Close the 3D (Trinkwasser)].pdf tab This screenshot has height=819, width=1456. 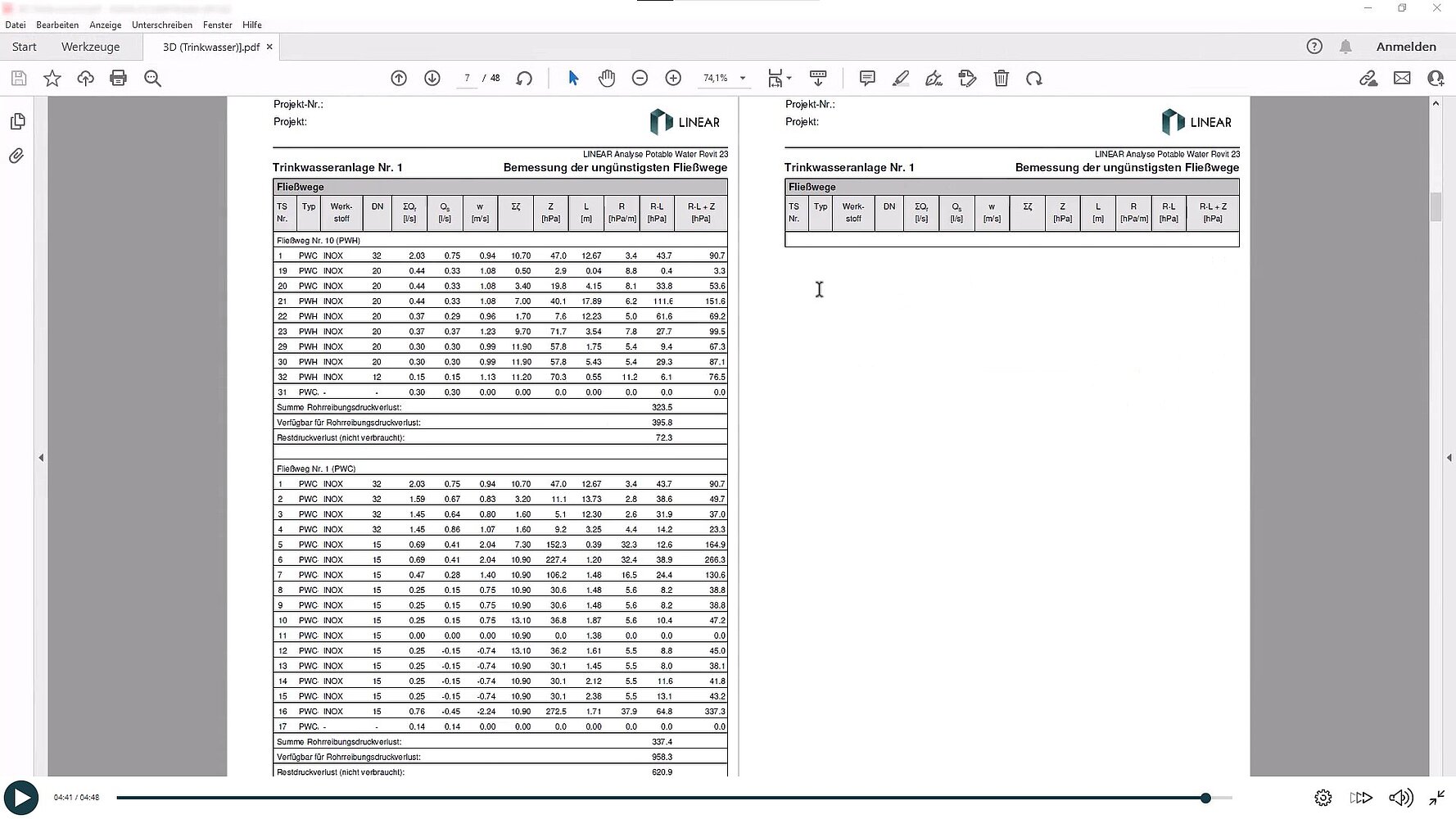269,47
